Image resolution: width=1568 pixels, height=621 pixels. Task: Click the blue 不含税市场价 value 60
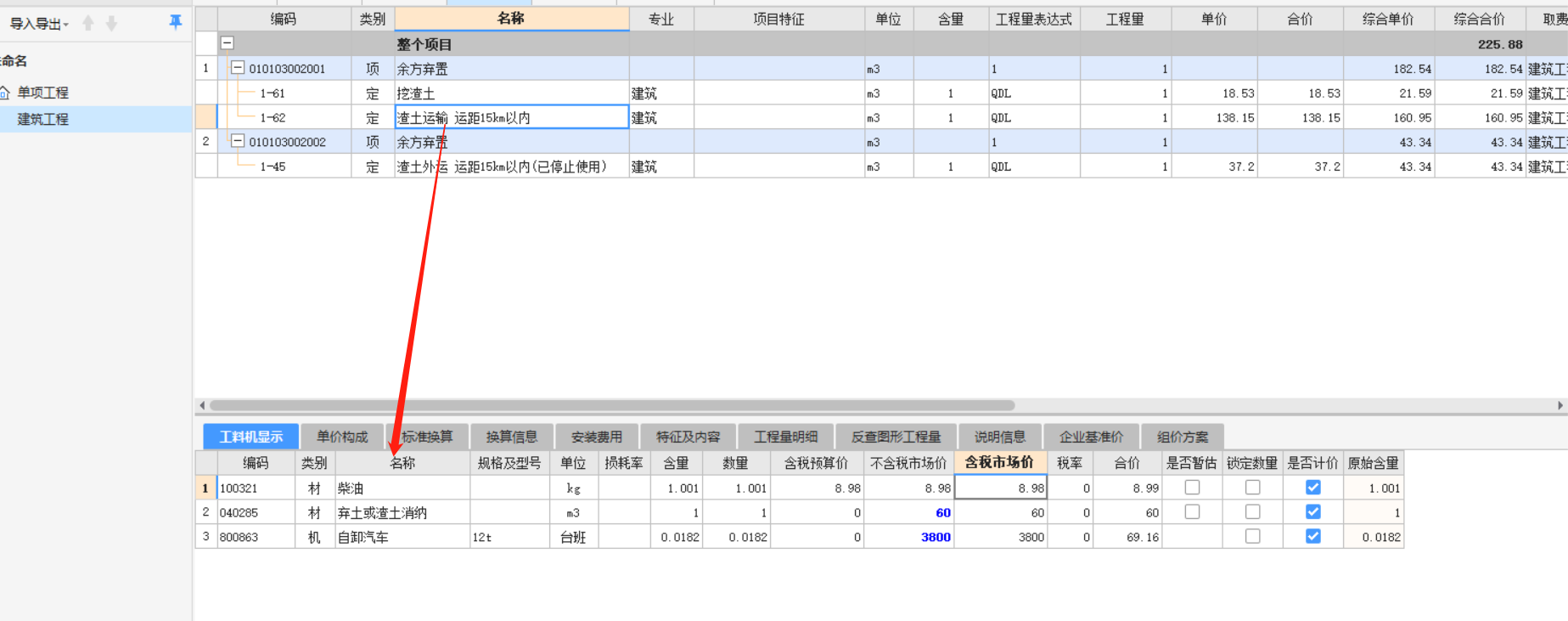coord(942,512)
